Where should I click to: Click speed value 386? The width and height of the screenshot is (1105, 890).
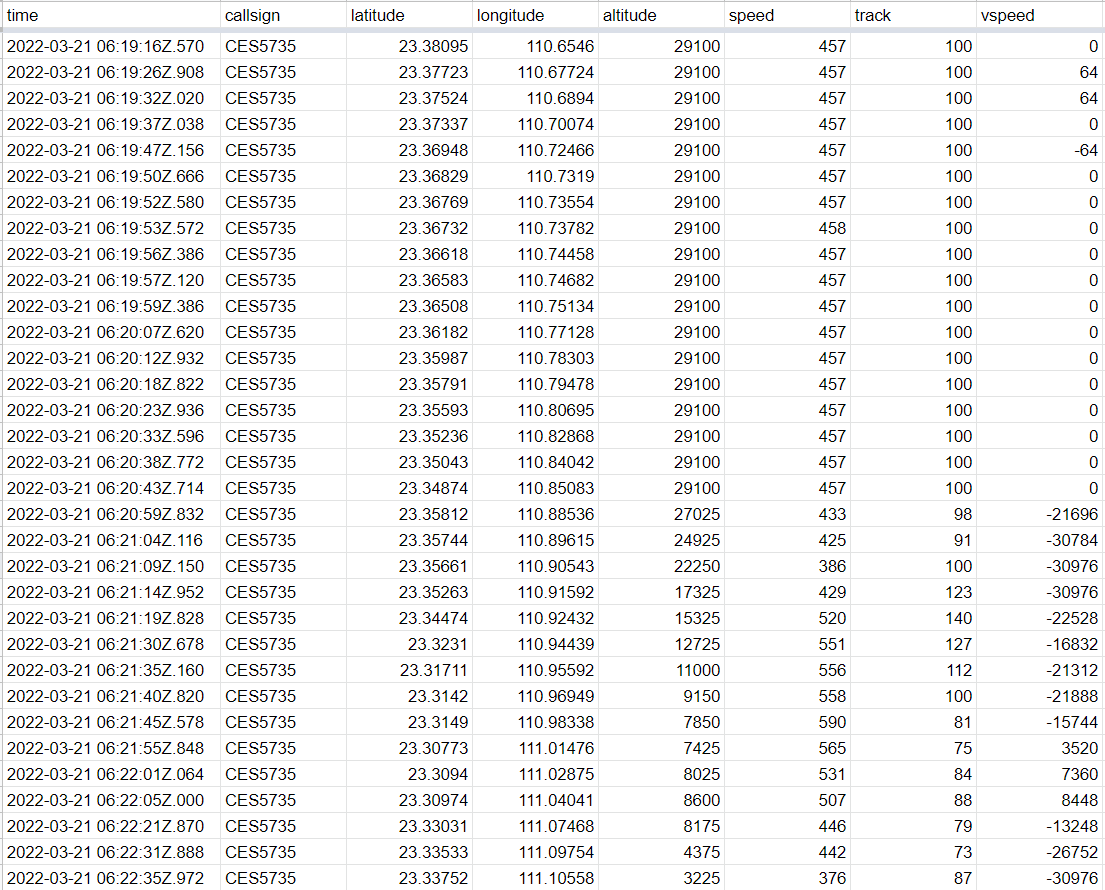click(x=832, y=567)
